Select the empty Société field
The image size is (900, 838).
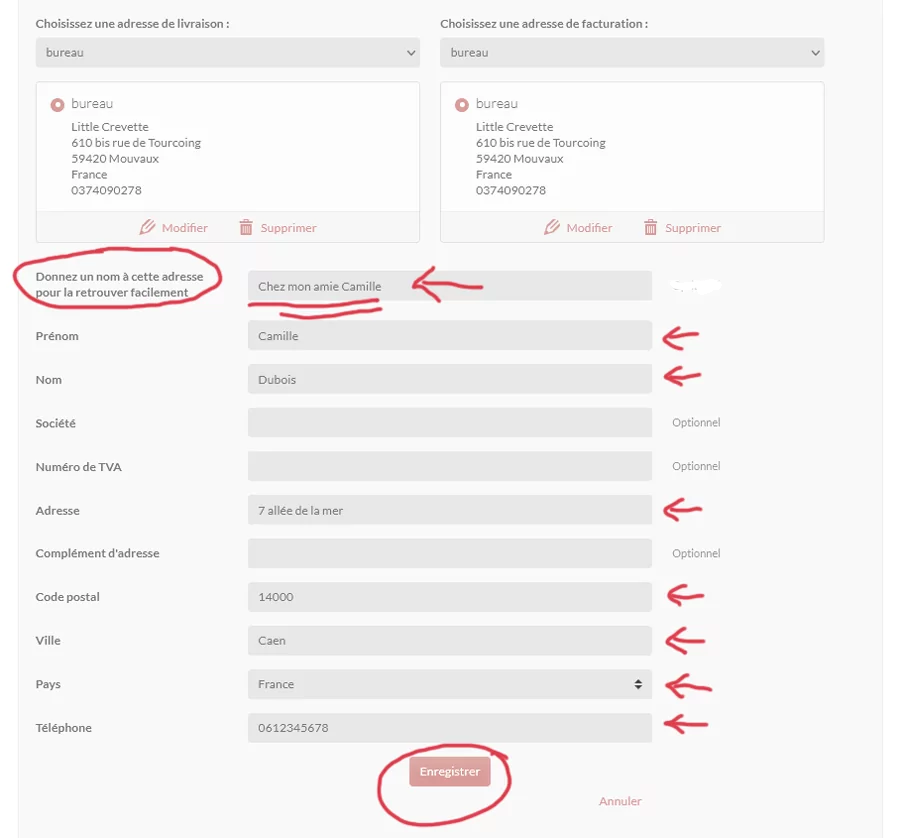tap(450, 422)
